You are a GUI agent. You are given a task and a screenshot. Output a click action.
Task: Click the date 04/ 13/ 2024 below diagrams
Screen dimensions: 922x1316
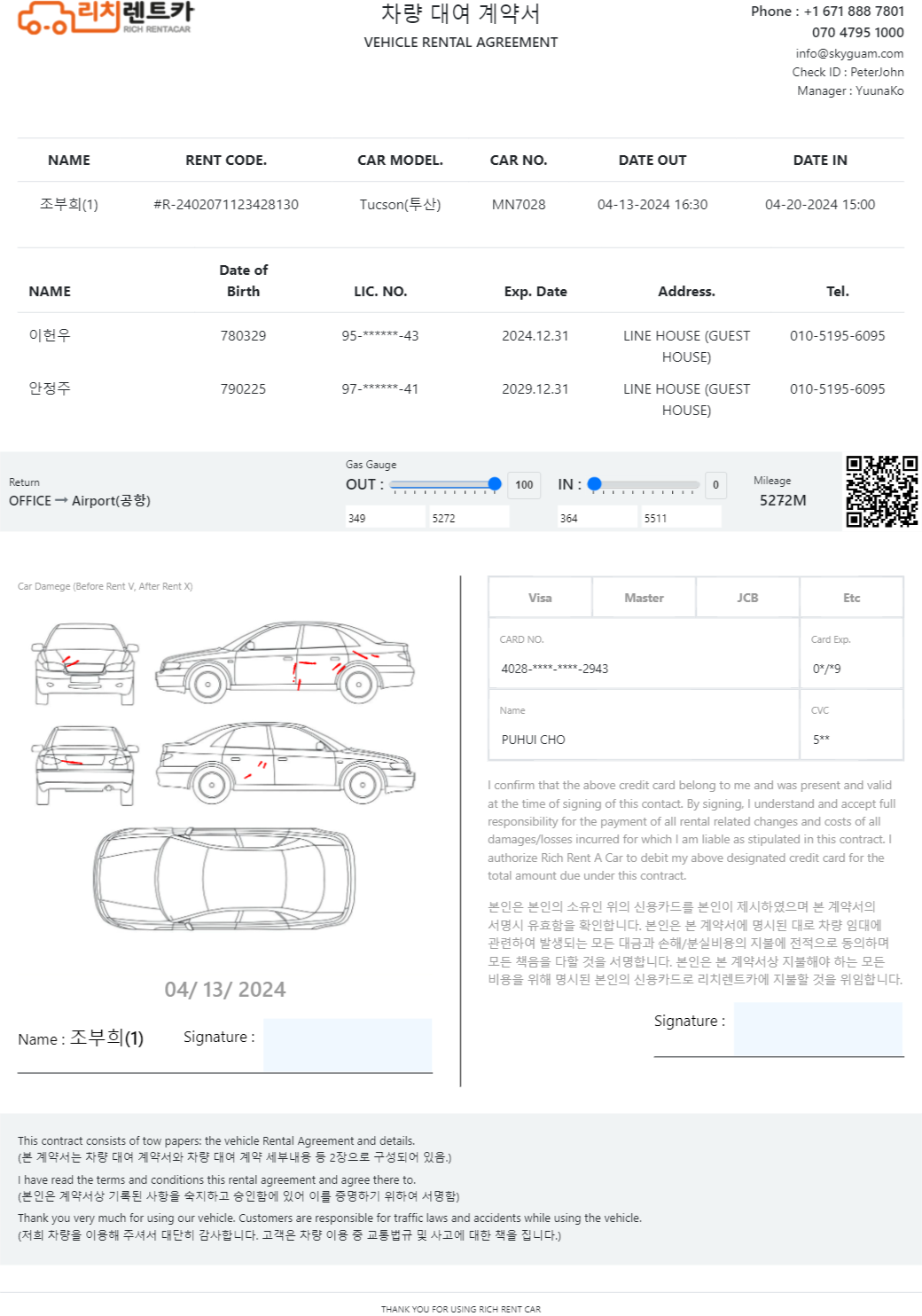click(225, 990)
